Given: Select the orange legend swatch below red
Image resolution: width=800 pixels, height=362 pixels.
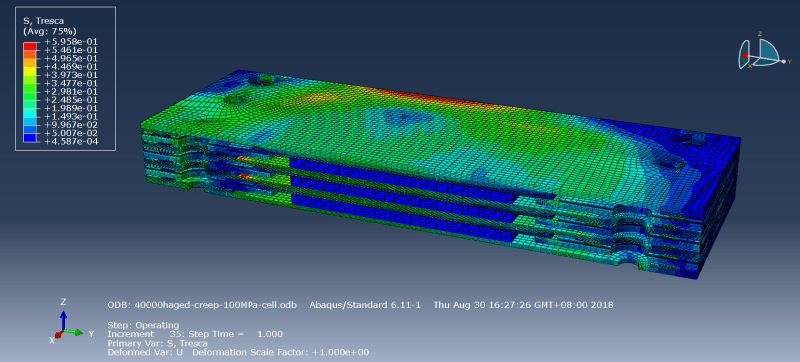Looking at the screenshot, I should [x=30, y=54].
